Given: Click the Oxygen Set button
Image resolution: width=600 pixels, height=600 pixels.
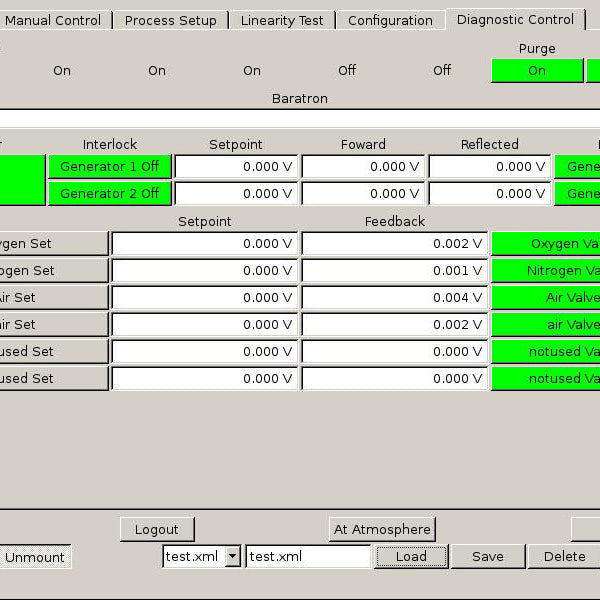Looking at the screenshot, I should (x=53, y=243).
